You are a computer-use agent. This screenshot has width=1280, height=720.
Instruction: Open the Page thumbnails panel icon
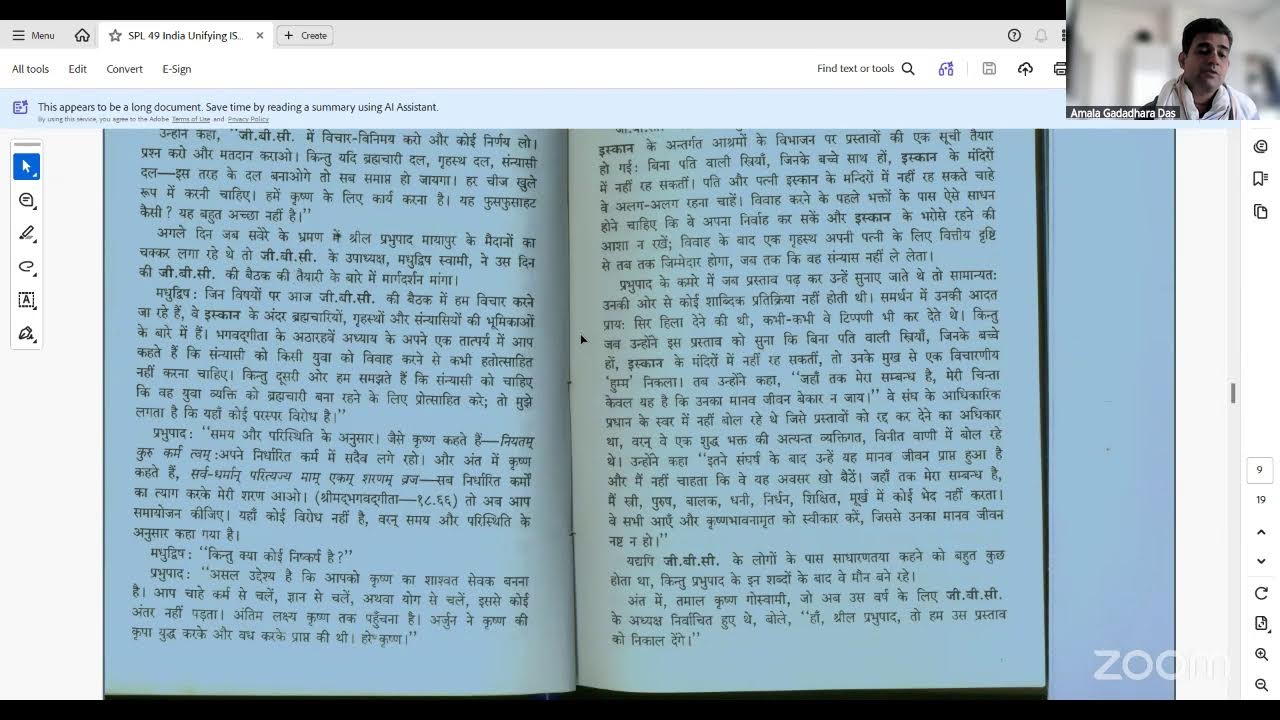[1260, 212]
